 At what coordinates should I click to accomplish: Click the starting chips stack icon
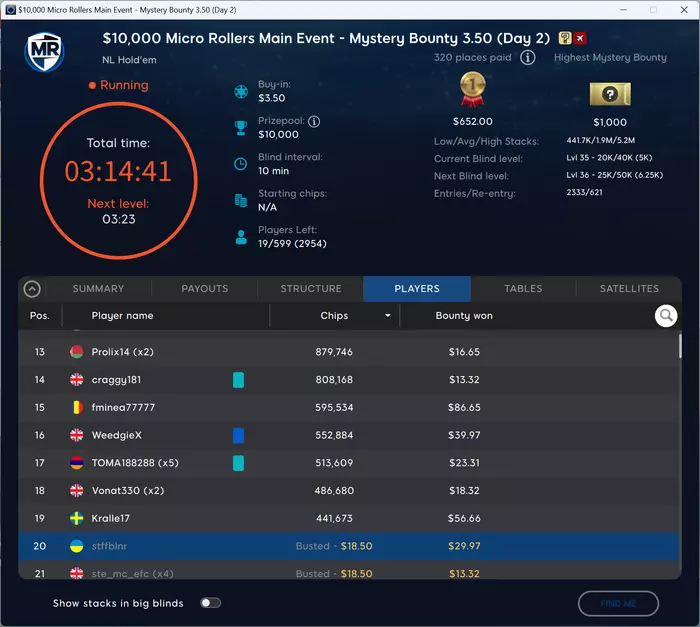coord(241,201)
